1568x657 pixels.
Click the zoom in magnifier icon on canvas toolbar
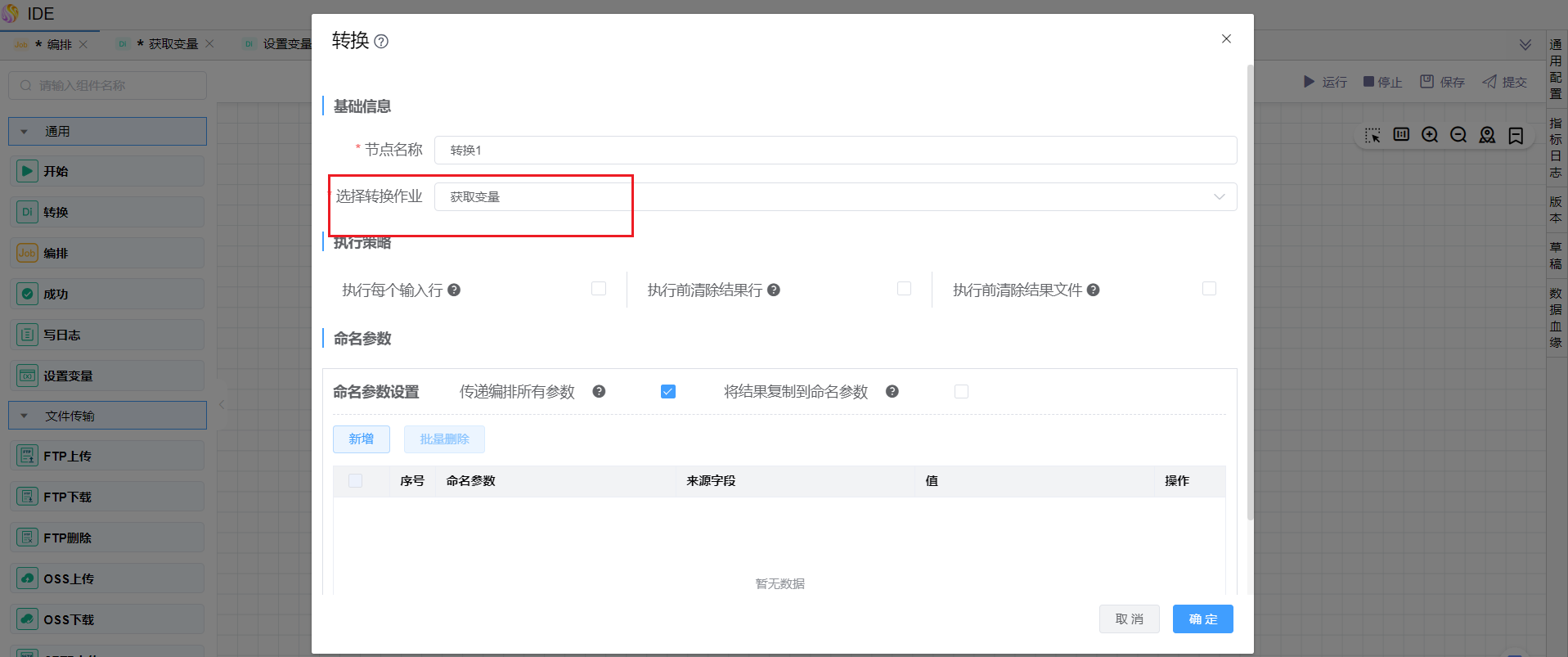[1430, 135]
